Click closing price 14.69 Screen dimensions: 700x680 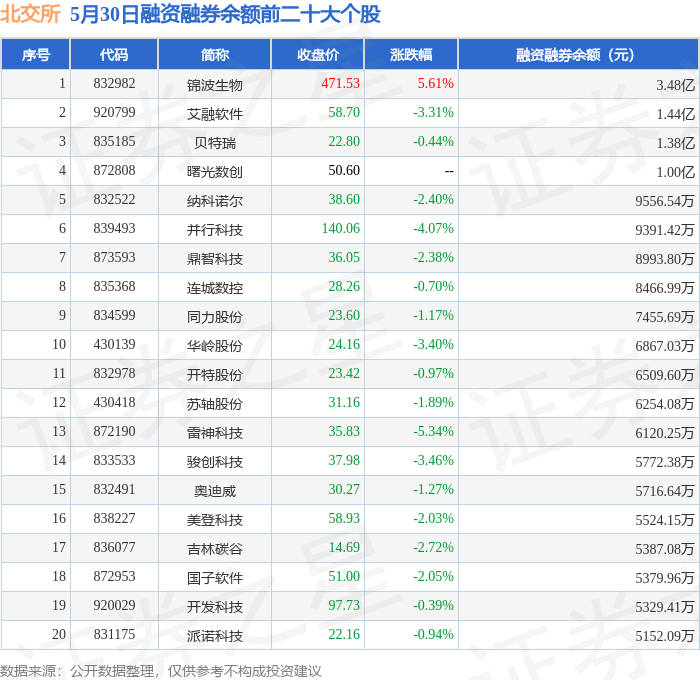pyautogui.click(x=344, y=547)
